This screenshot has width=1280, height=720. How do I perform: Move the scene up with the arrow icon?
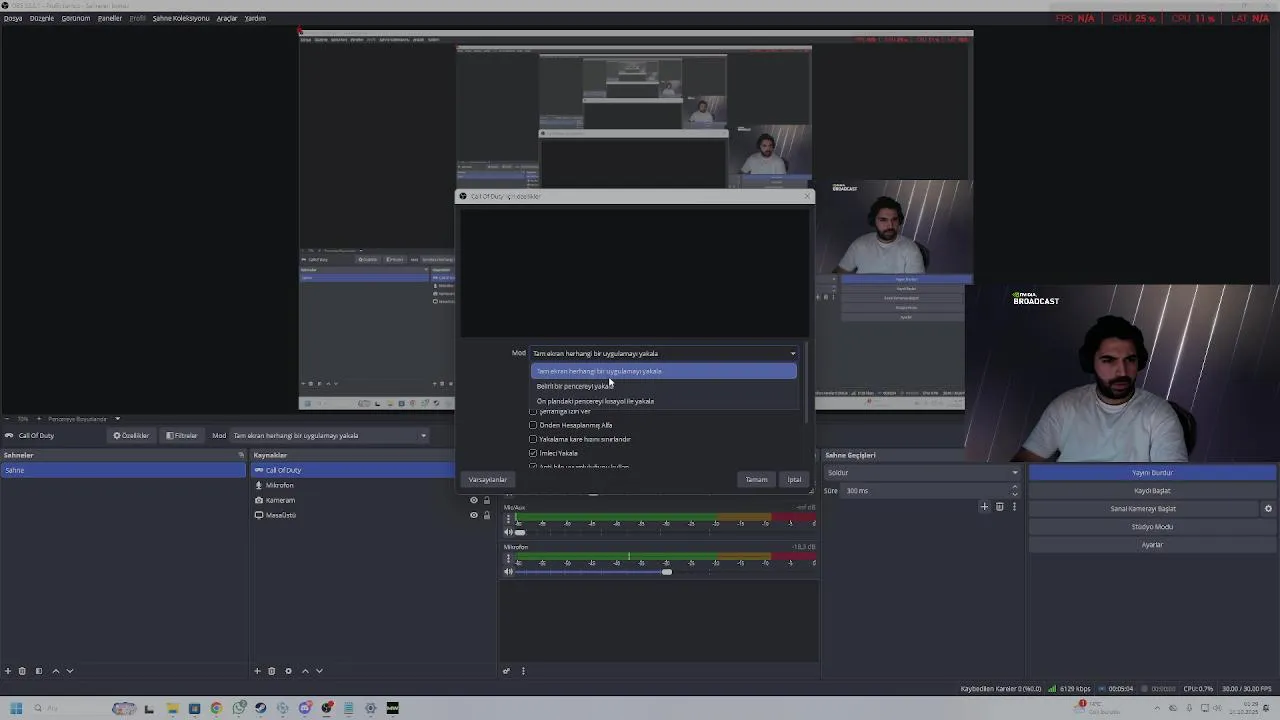[55, 671]
